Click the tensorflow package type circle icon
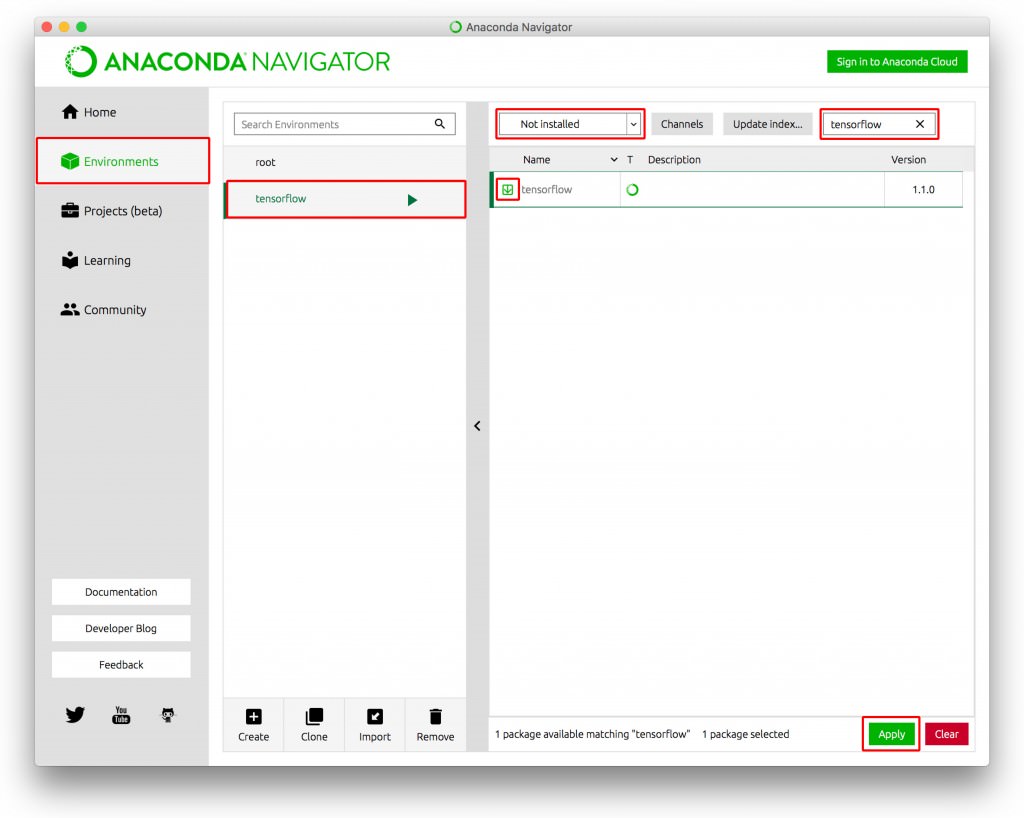The height and width of the screenshot is (818, 1024). point(632,190)
